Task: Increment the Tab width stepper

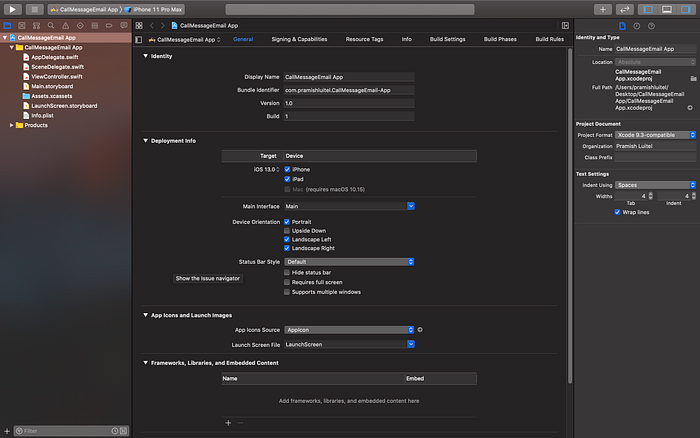Action: click(x=650, y=194)
